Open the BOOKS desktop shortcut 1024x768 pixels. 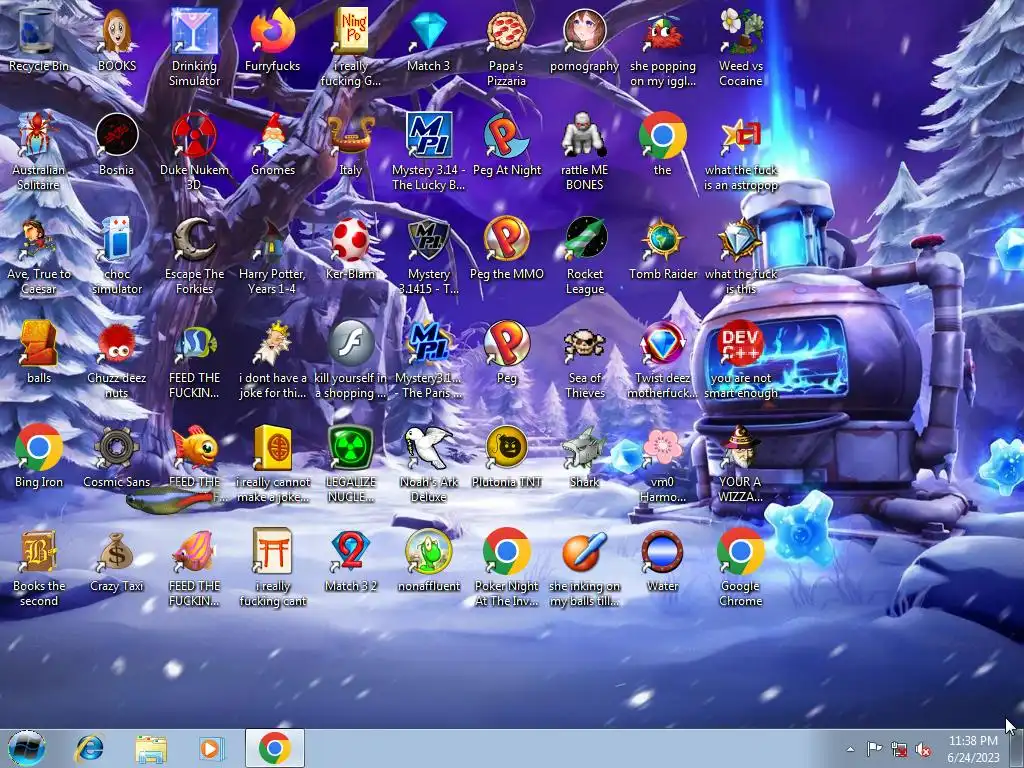click(116, 39)
